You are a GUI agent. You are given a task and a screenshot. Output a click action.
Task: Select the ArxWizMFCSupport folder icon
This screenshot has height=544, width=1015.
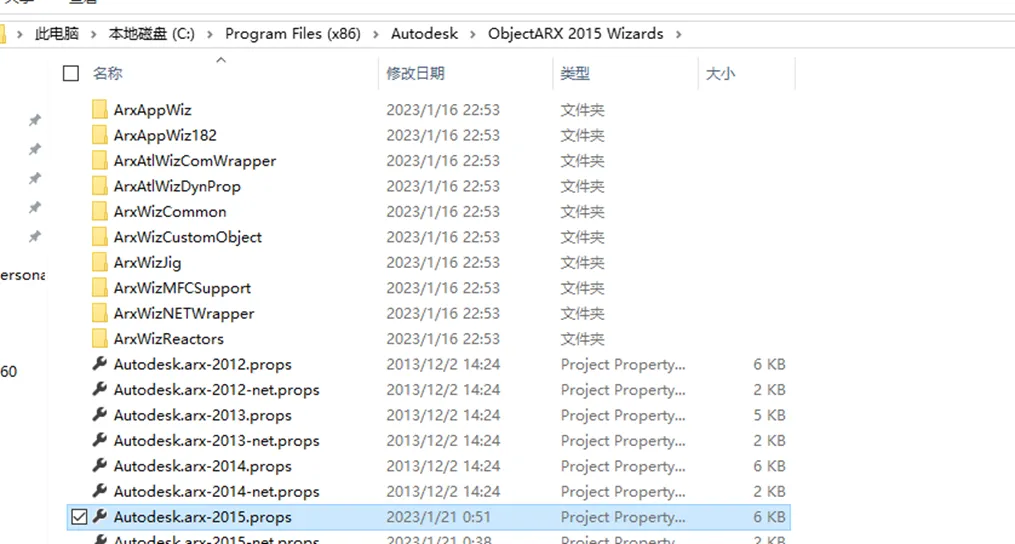click(x=100, y=288)
